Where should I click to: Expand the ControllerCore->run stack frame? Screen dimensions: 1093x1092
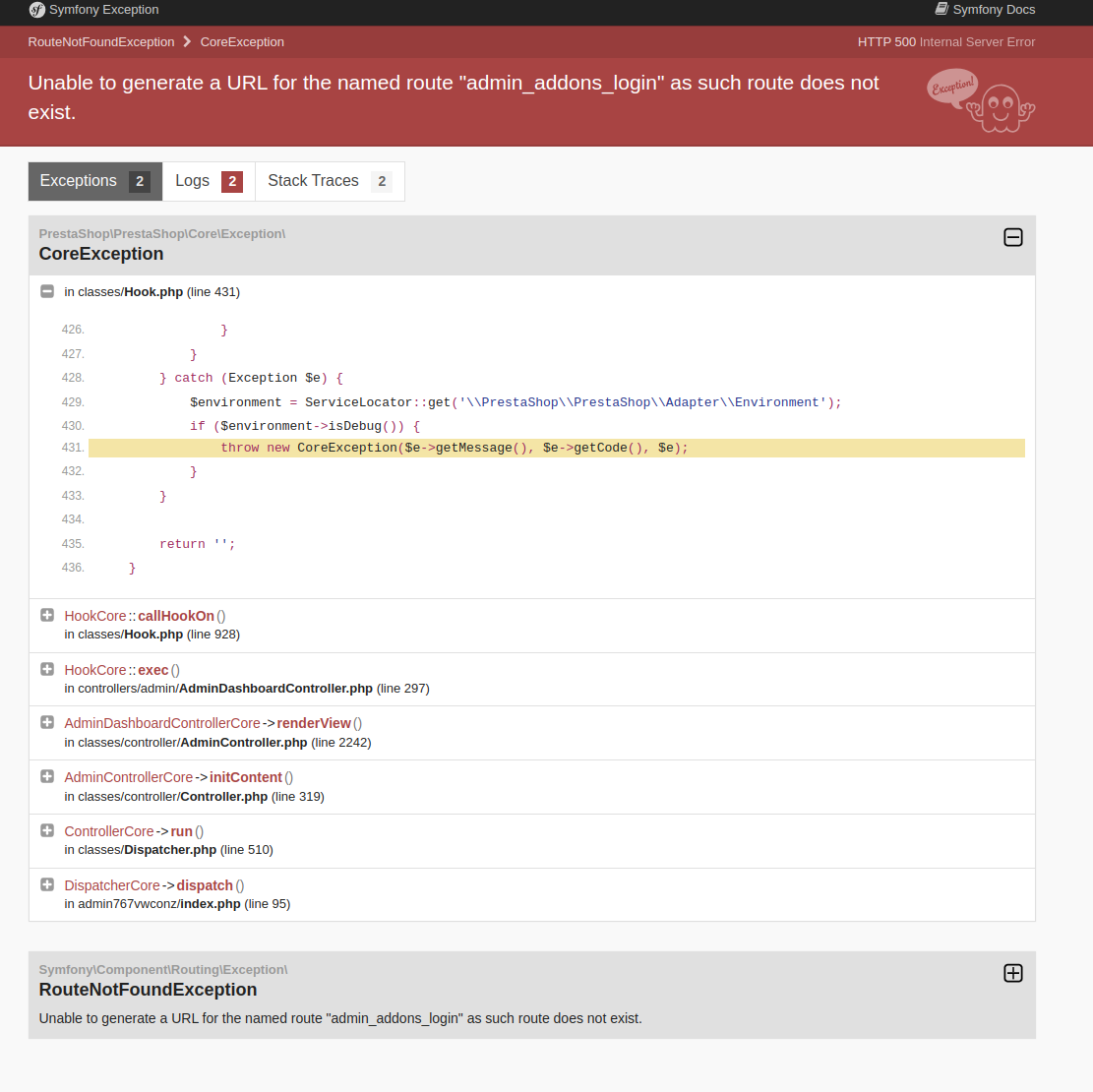(47, 829)
